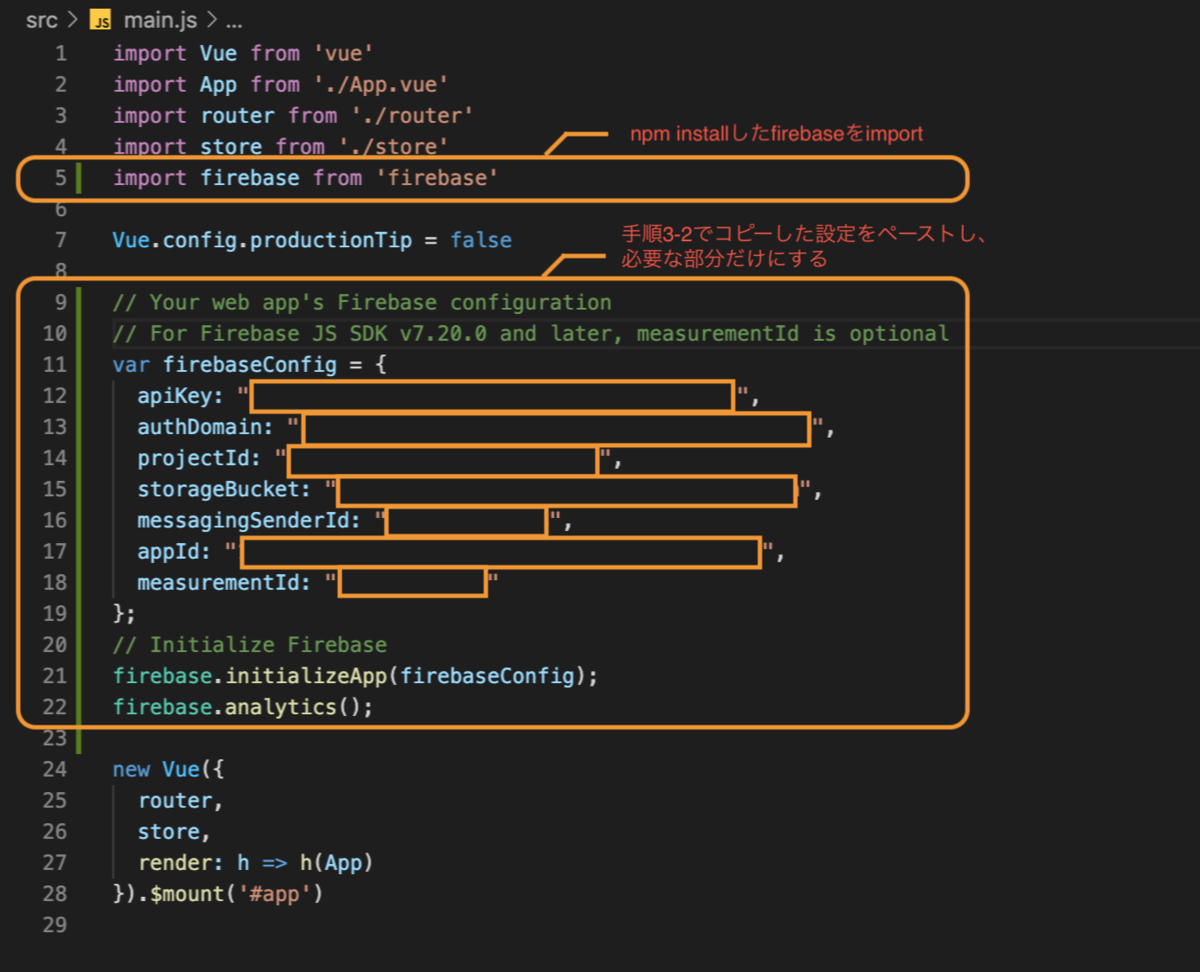Click the './App.vue' import path
The height and width of the screenshot is (972, 1200).
tap(381, 85)
